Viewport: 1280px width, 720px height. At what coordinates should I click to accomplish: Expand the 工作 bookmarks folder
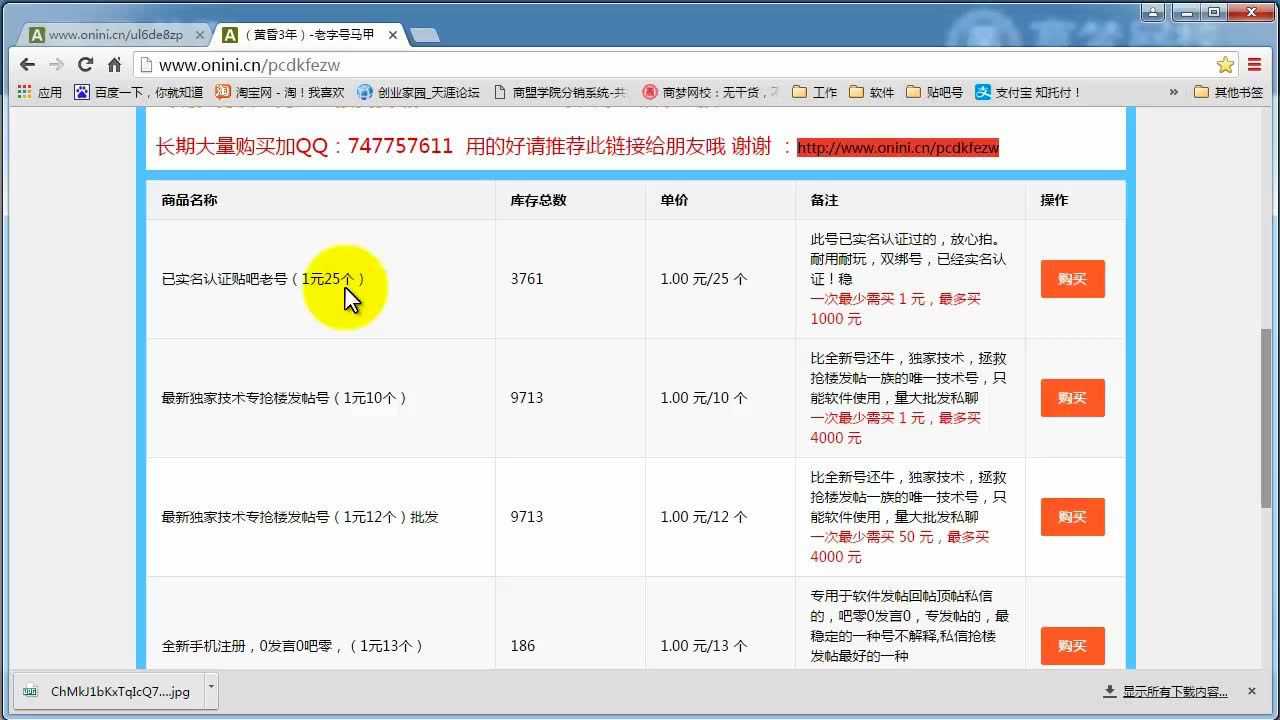815,92
